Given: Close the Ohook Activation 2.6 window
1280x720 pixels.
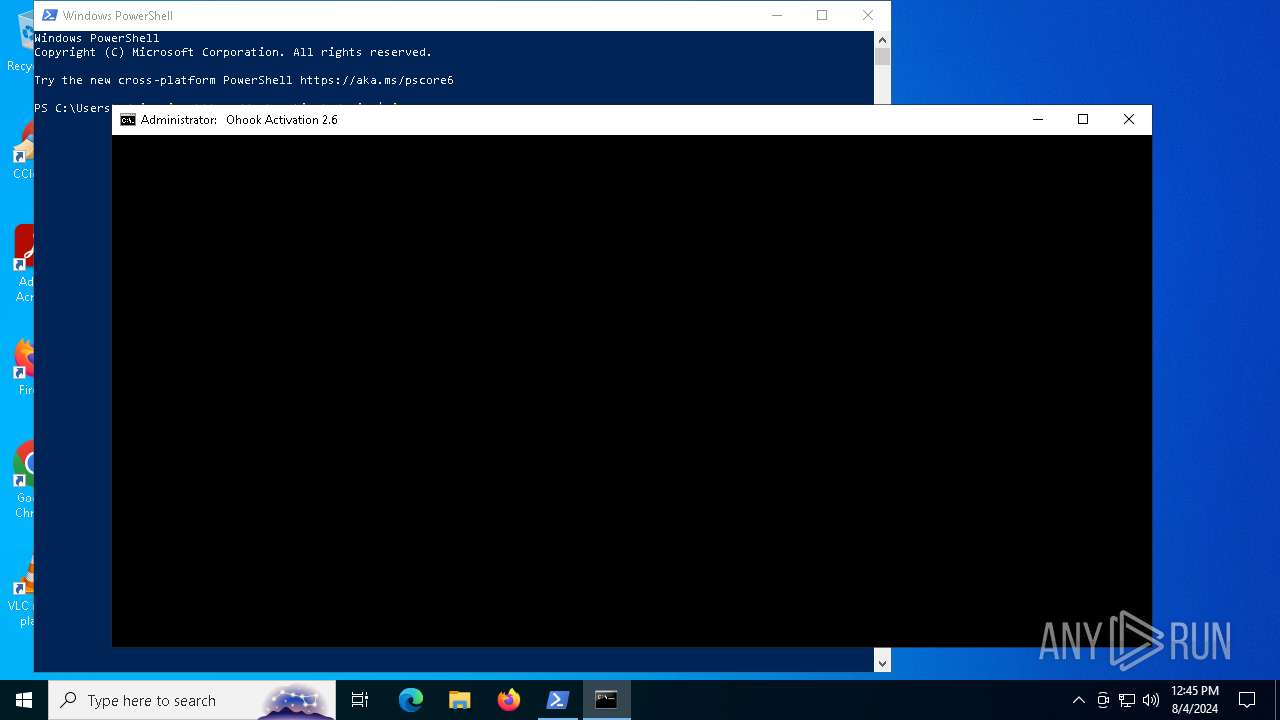Looking at the screenshot, I should point(1129,120).
